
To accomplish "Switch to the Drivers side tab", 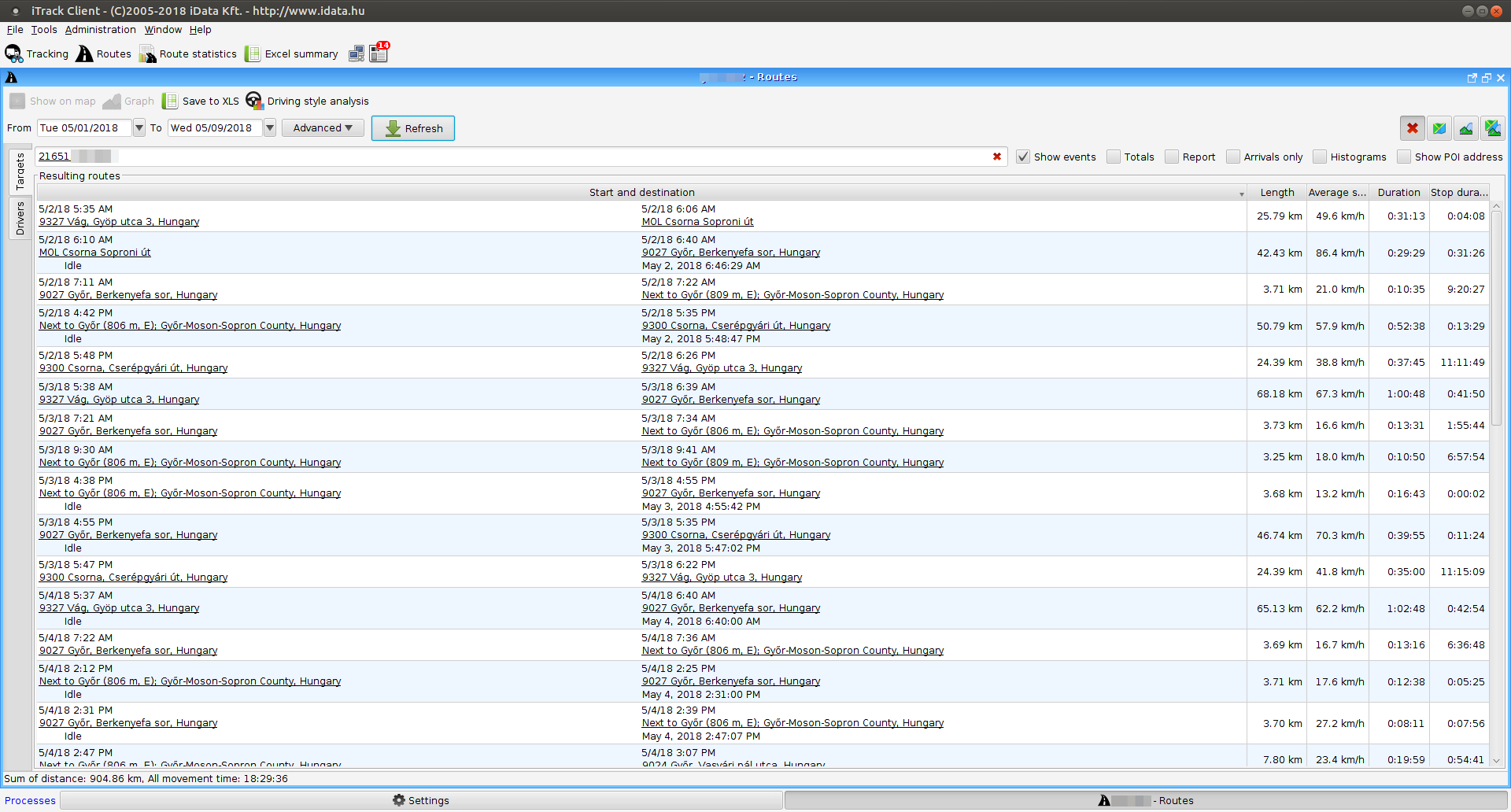I will coord(20,219).
